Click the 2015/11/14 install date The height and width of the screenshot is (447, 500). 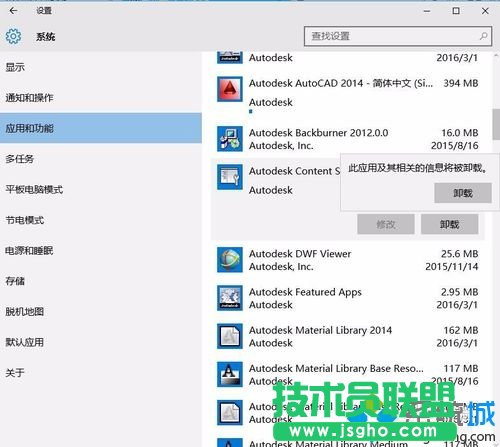452,266
